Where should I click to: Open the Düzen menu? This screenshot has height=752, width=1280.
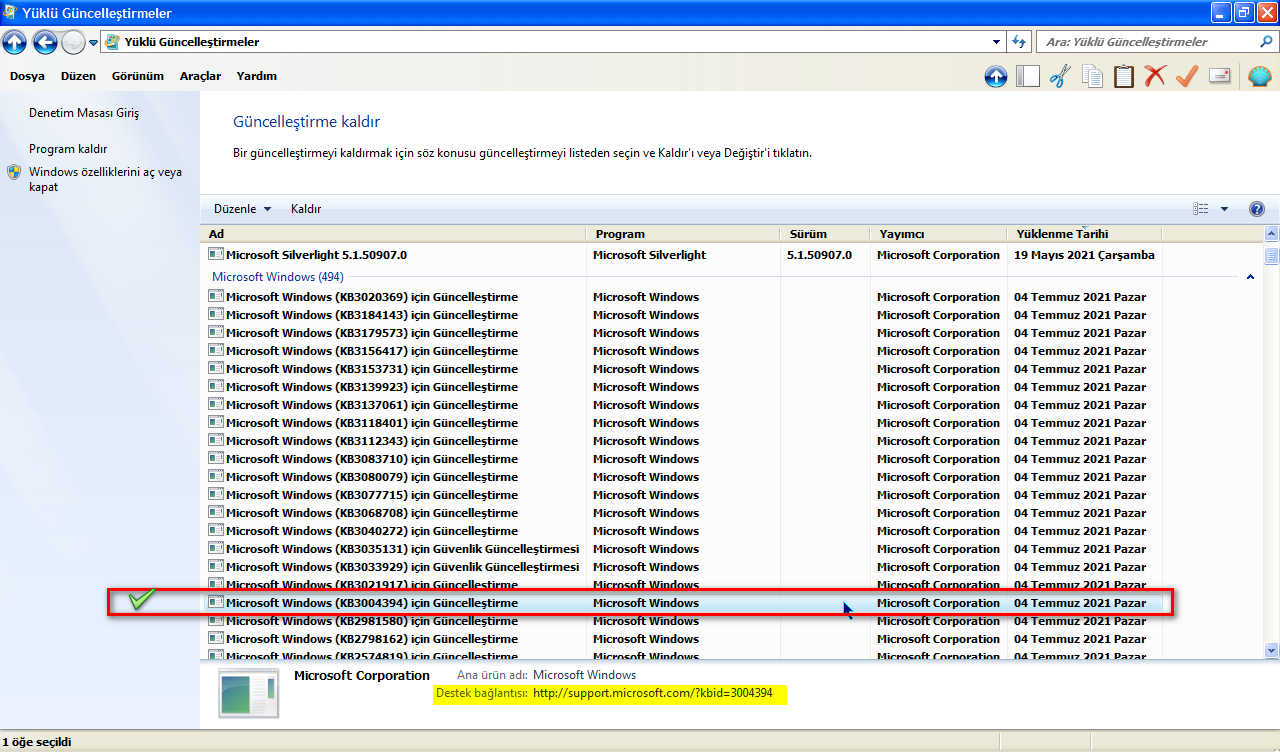click(78, 76)
